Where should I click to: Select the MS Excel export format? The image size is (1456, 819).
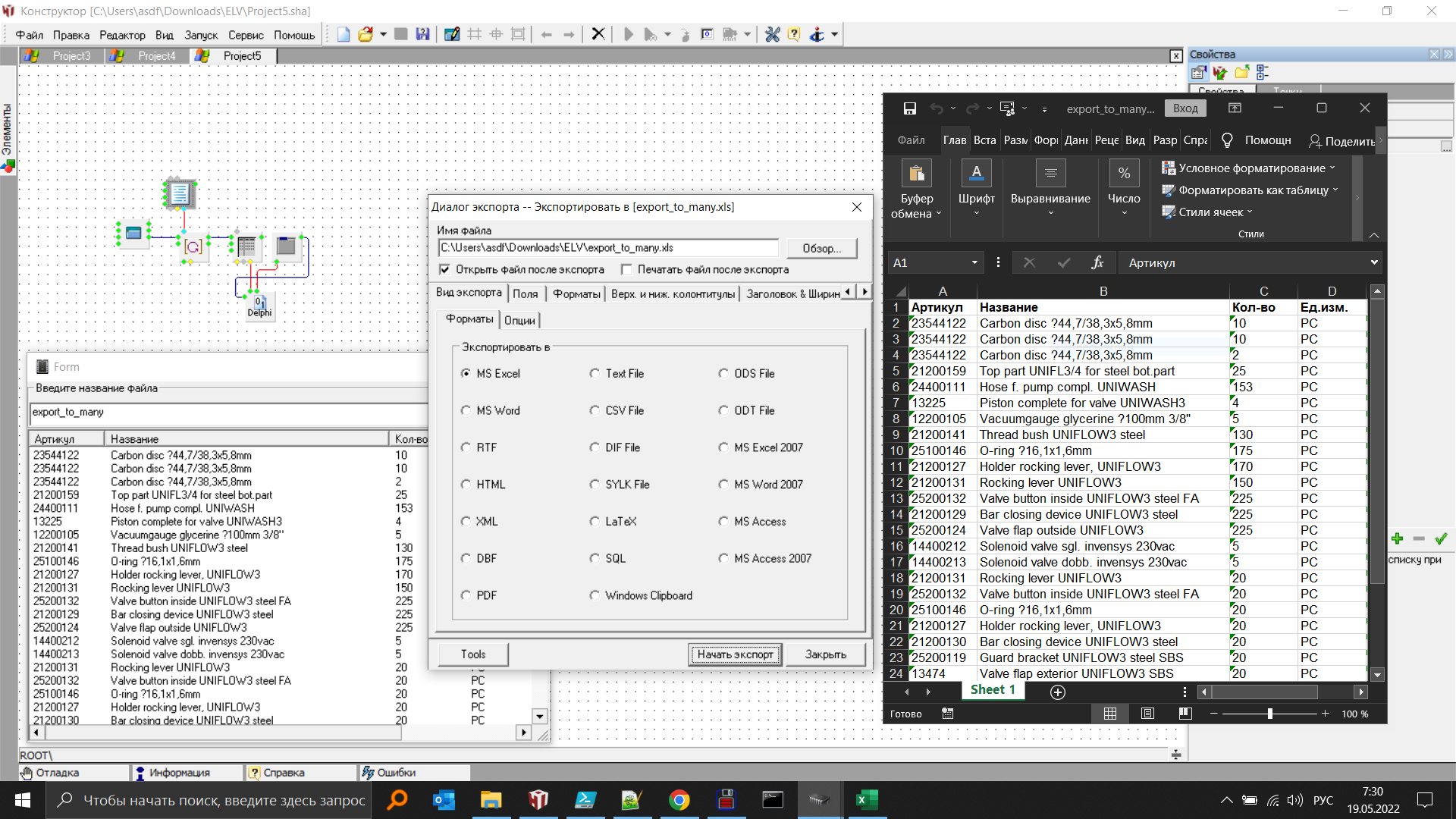466,373
